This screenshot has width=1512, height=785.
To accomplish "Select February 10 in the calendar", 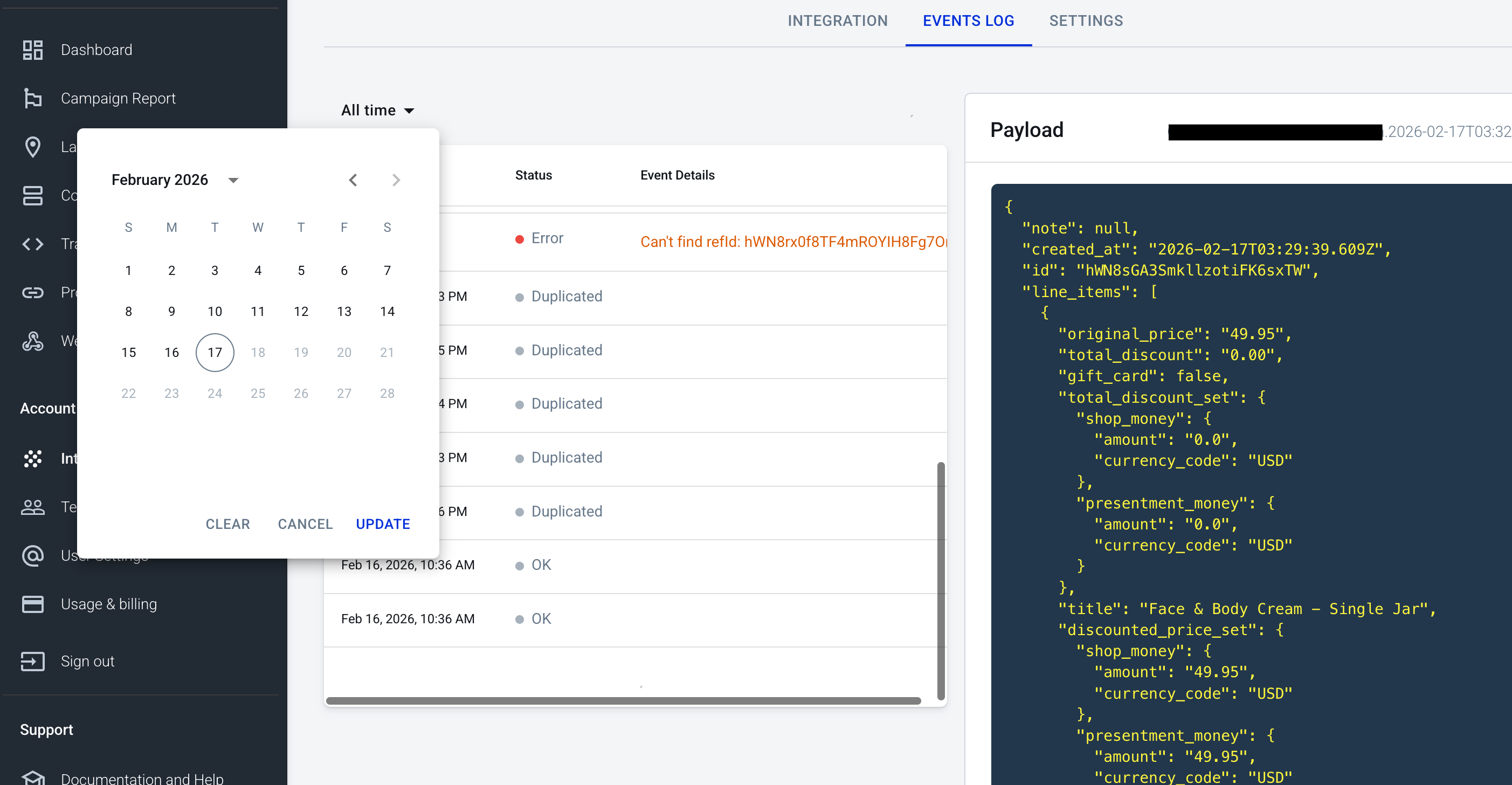I will [x=215, y=311].
